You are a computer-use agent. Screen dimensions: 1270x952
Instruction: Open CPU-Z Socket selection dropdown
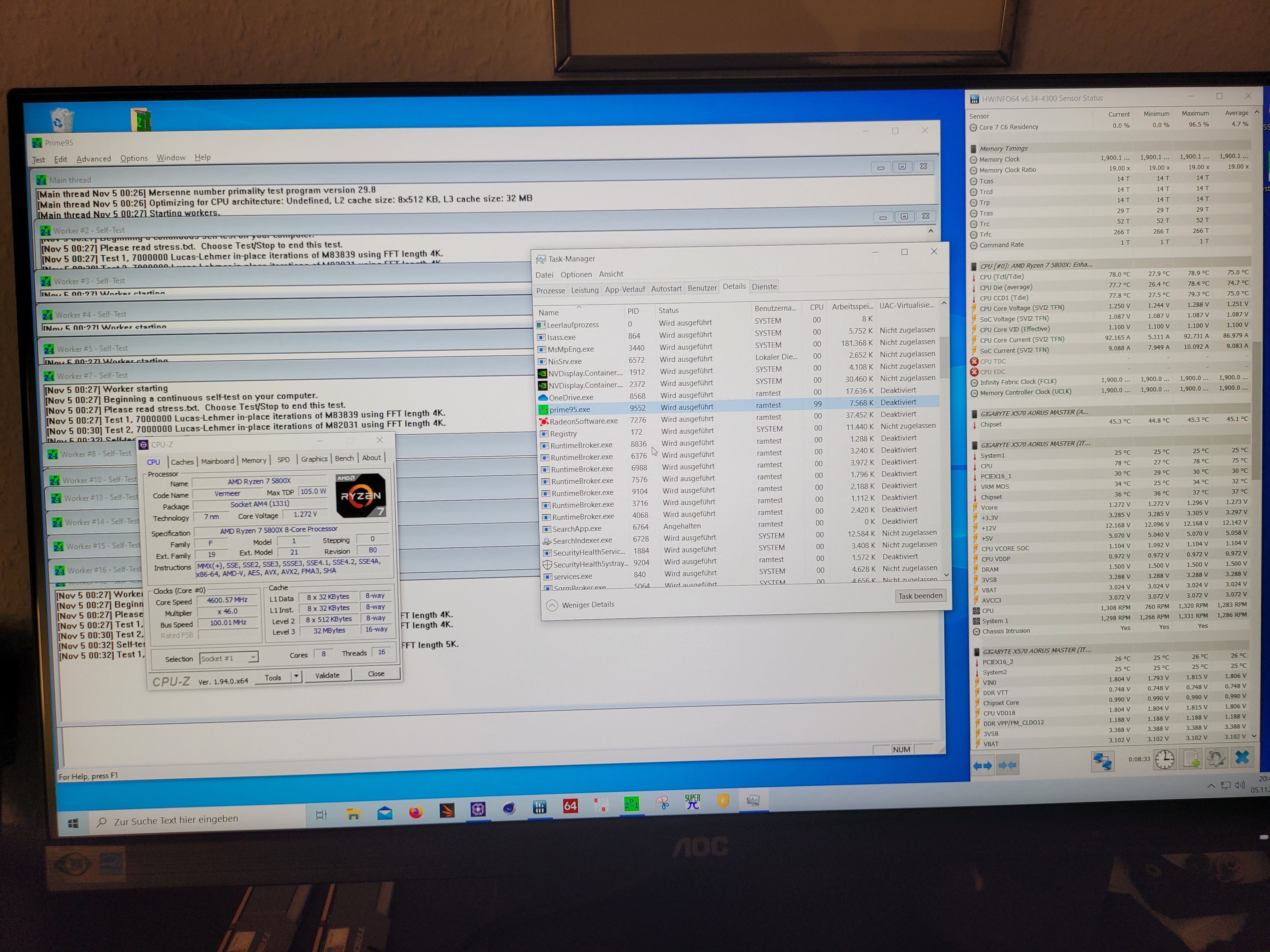(228, 658)
